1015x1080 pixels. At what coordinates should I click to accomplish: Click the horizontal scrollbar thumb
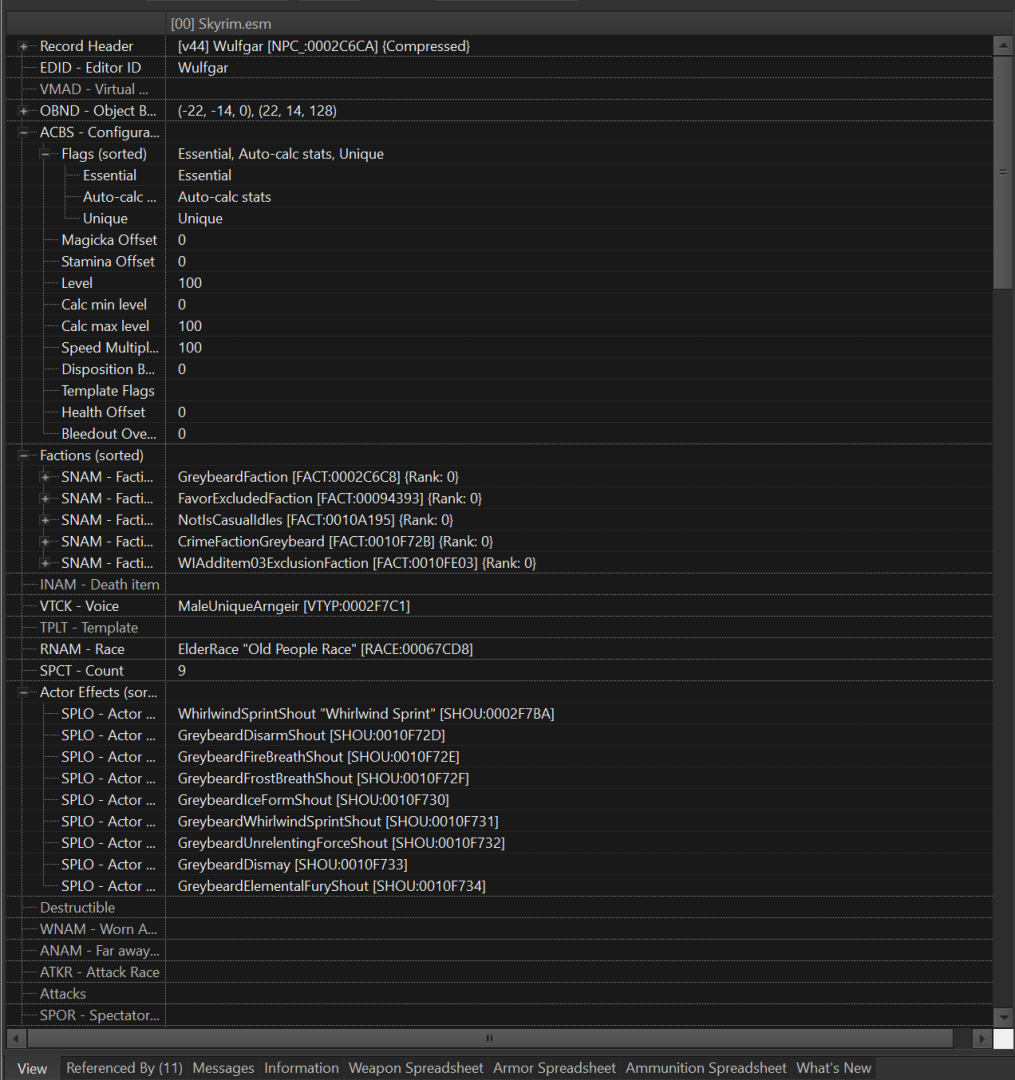click(490, 1038)
